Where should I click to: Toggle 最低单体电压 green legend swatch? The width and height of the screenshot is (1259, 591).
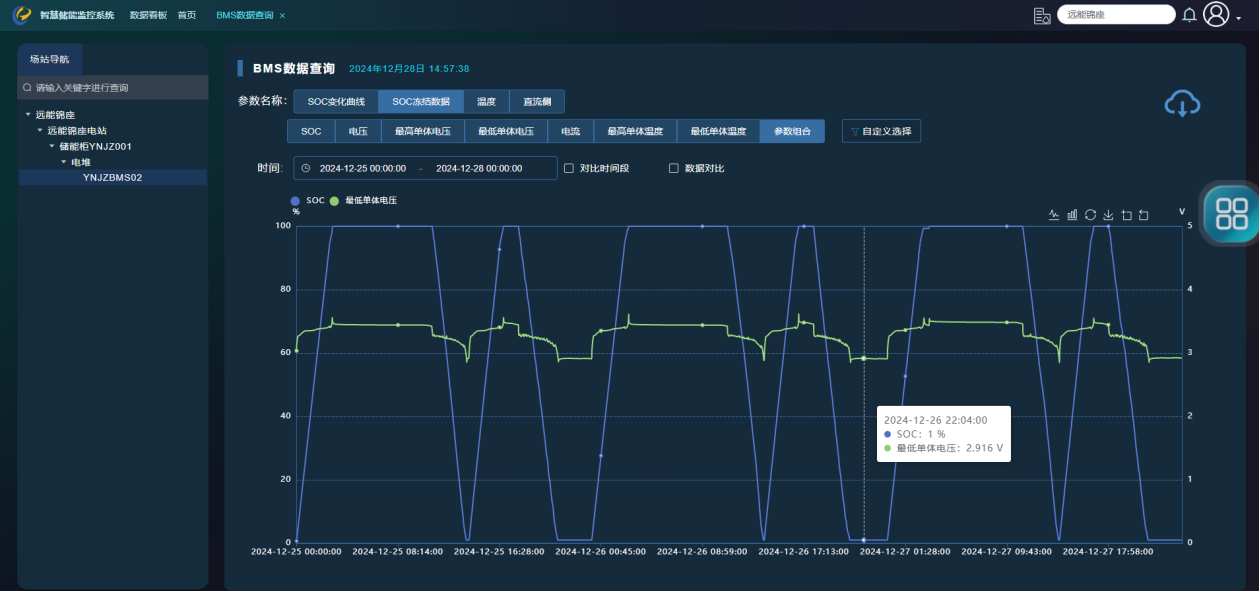click(335, 201)
